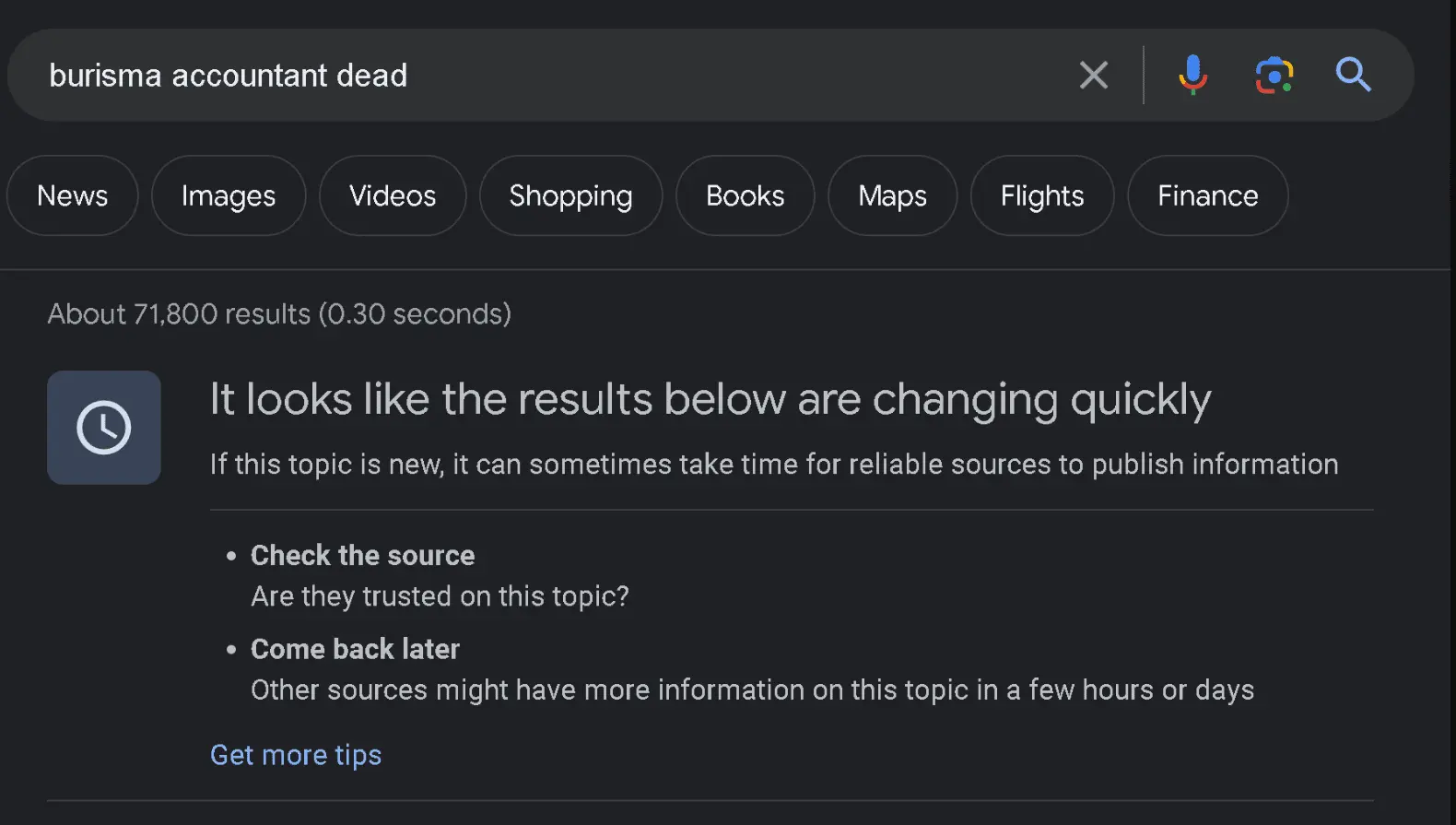Click the clock icon beside the notice
The height and width of the screenshot is (825, 1456).
(104, 428)
